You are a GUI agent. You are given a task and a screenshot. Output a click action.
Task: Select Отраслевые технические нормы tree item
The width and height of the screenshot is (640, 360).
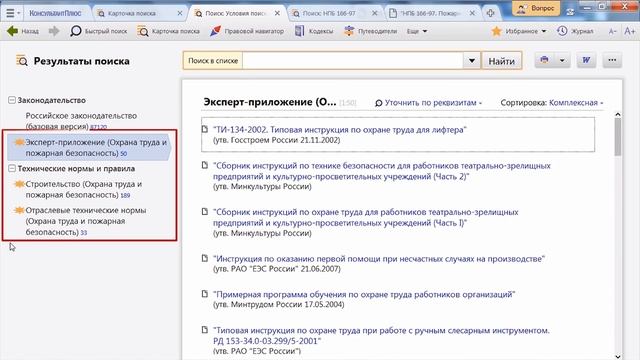86,221
